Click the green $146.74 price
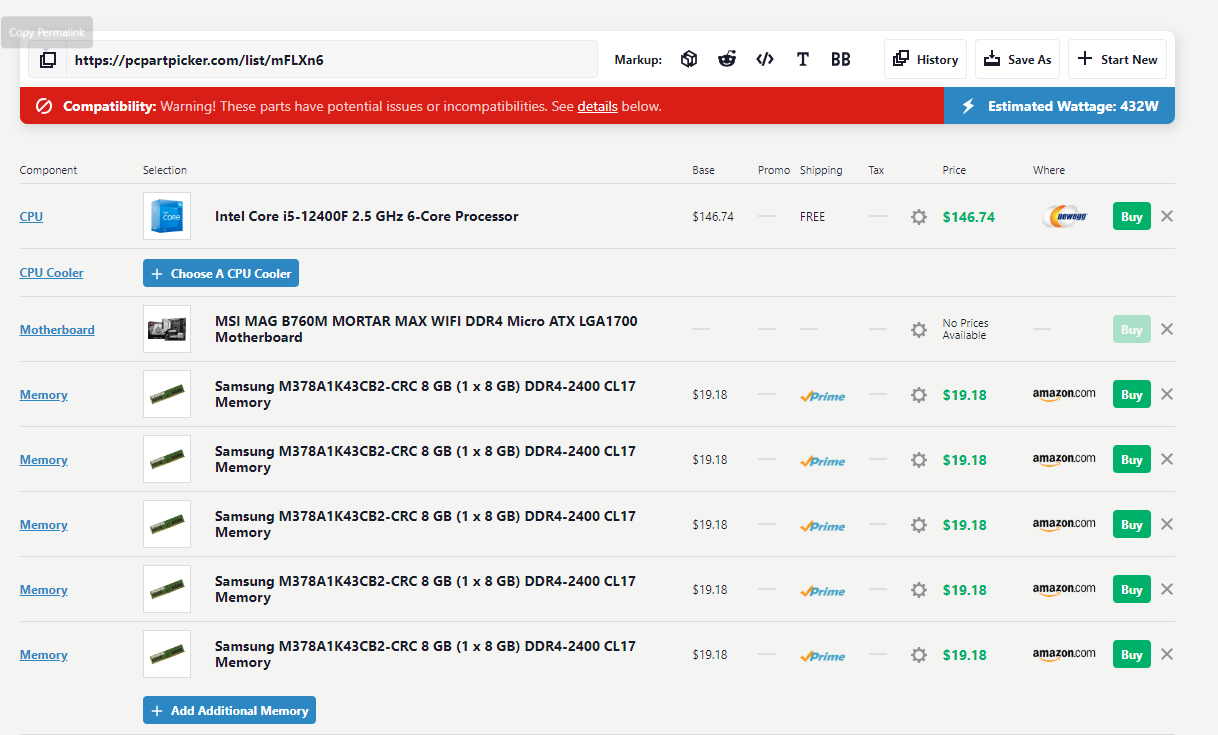1218x735 pixels. pos(969,217)
